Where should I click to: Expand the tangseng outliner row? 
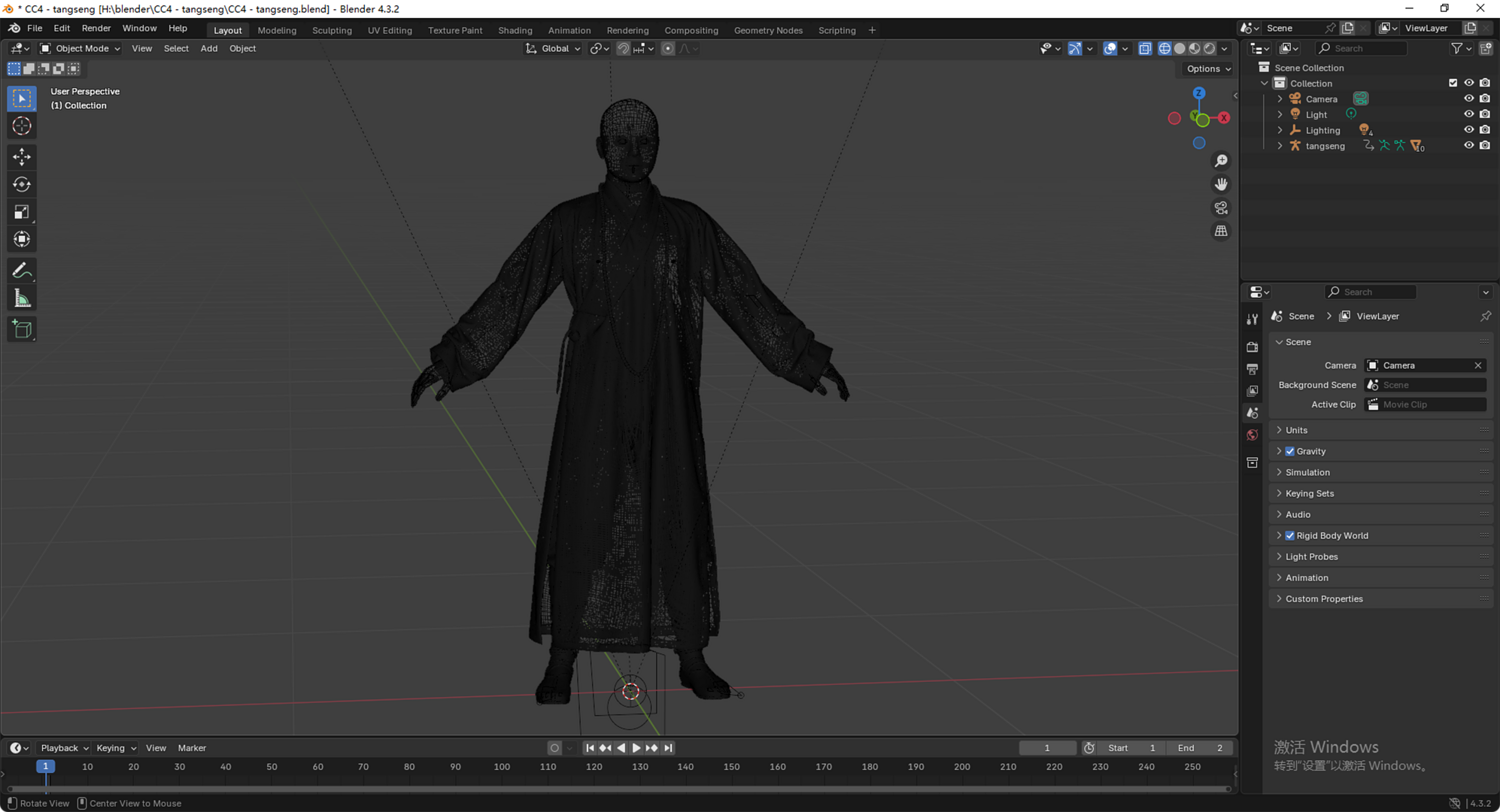click(x=1280, y=146)
